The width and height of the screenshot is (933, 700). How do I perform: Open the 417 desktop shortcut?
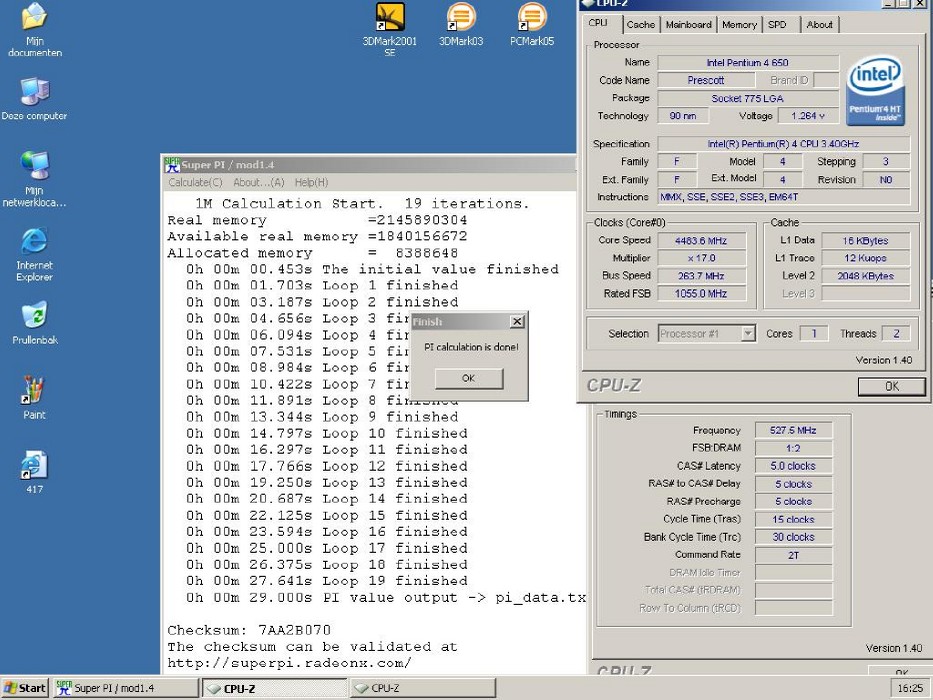[35, 473]
